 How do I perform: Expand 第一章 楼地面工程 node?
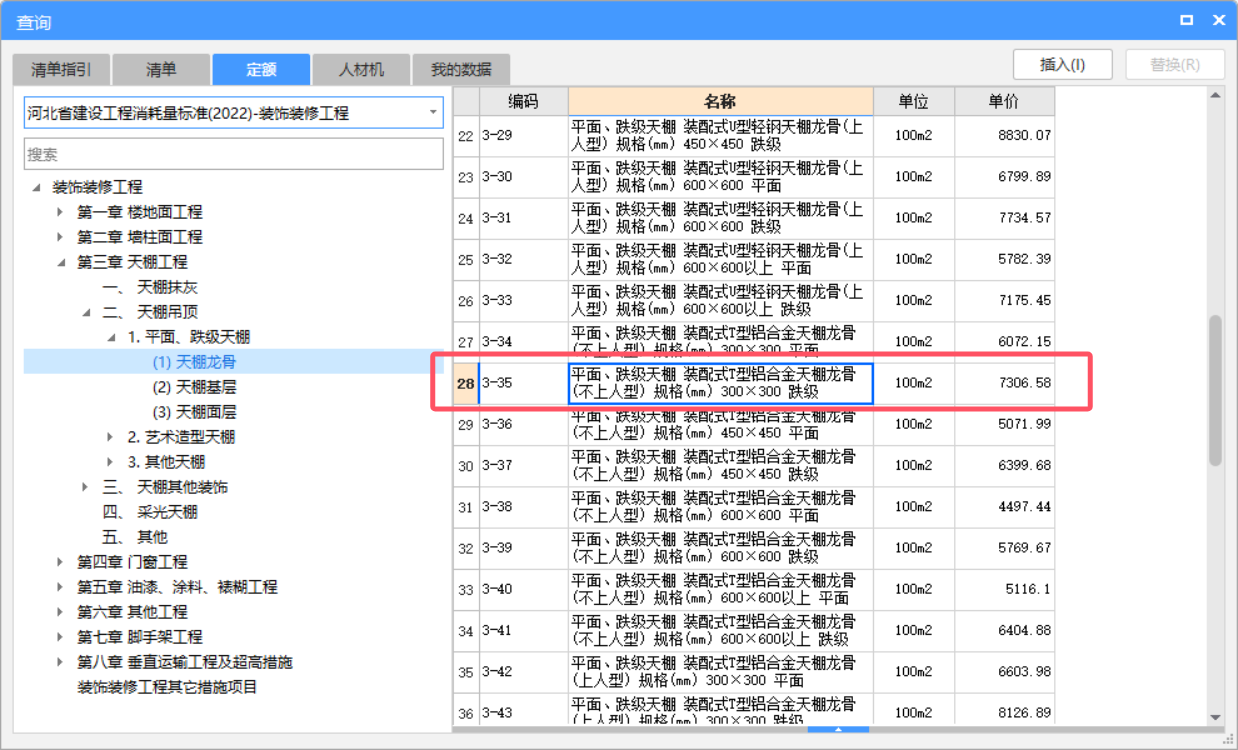61,212
